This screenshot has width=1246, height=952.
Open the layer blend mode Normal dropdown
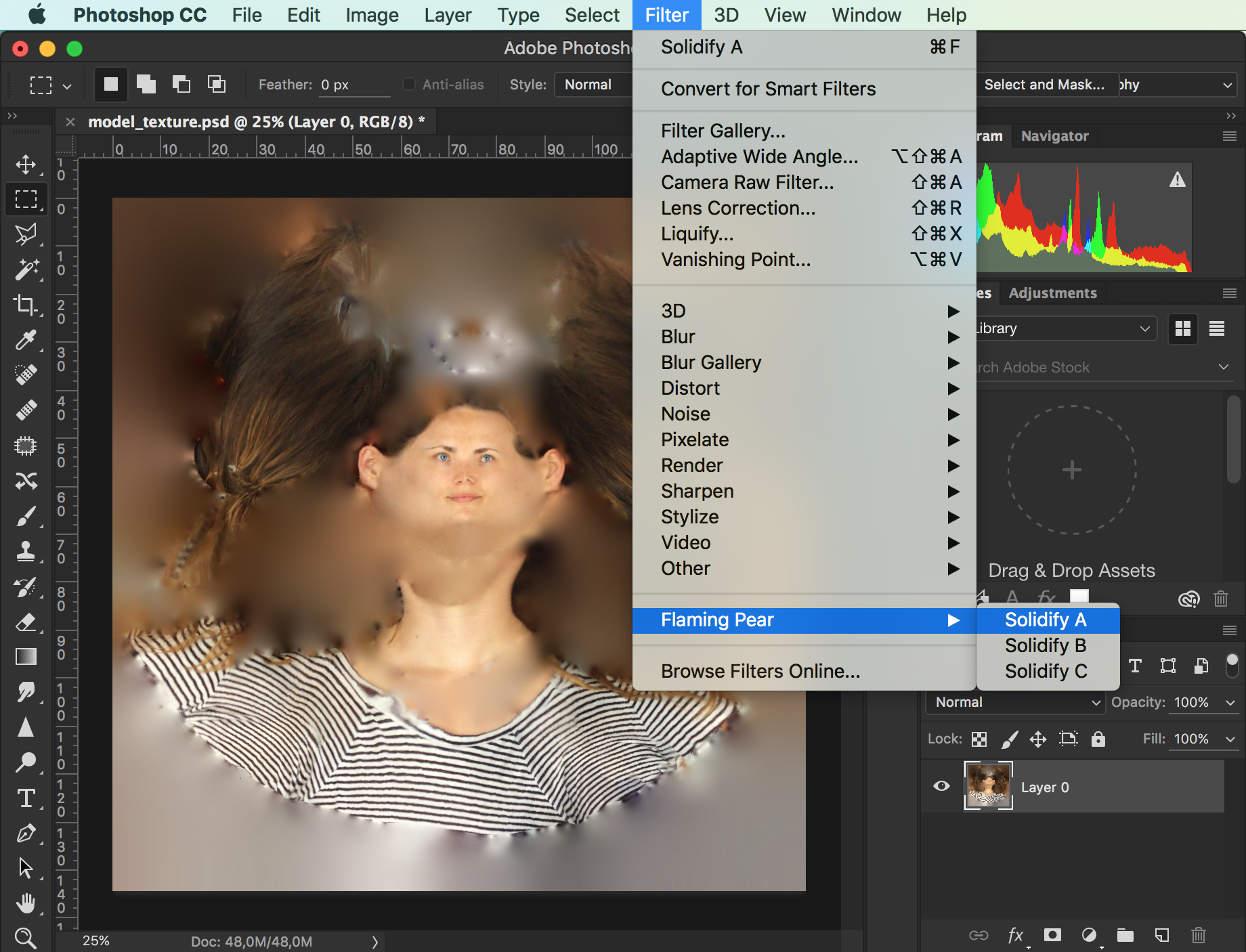(1015, 702)
